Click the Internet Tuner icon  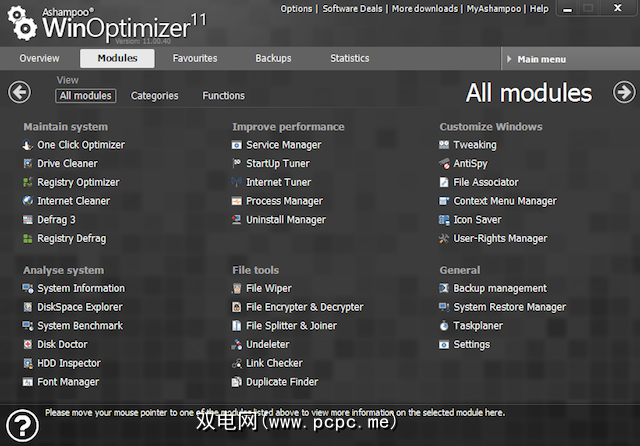236,182
